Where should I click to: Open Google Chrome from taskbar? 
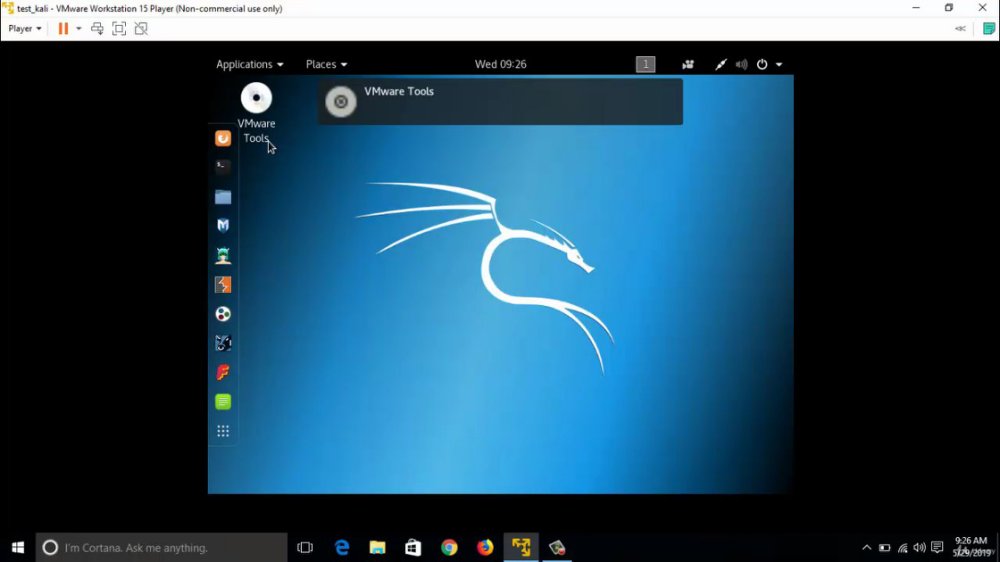click(449, 547)
